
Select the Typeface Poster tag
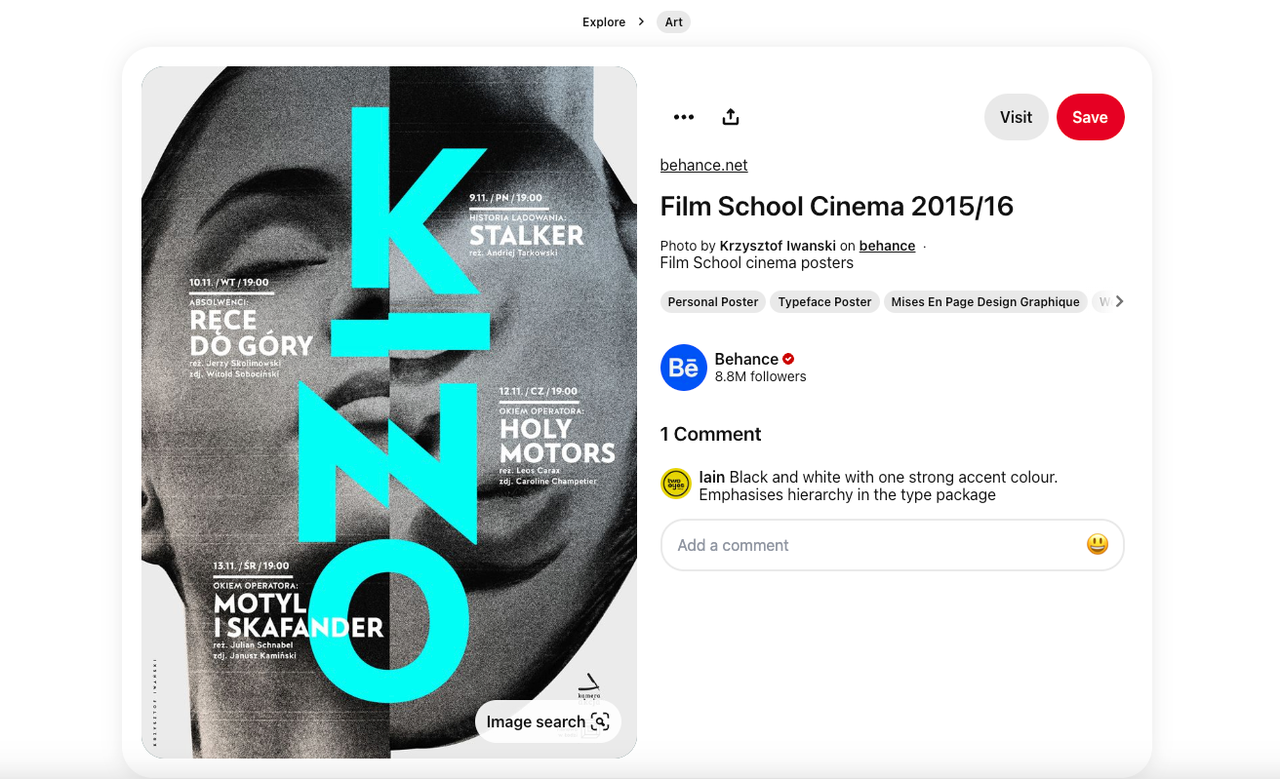pos(825,302)
